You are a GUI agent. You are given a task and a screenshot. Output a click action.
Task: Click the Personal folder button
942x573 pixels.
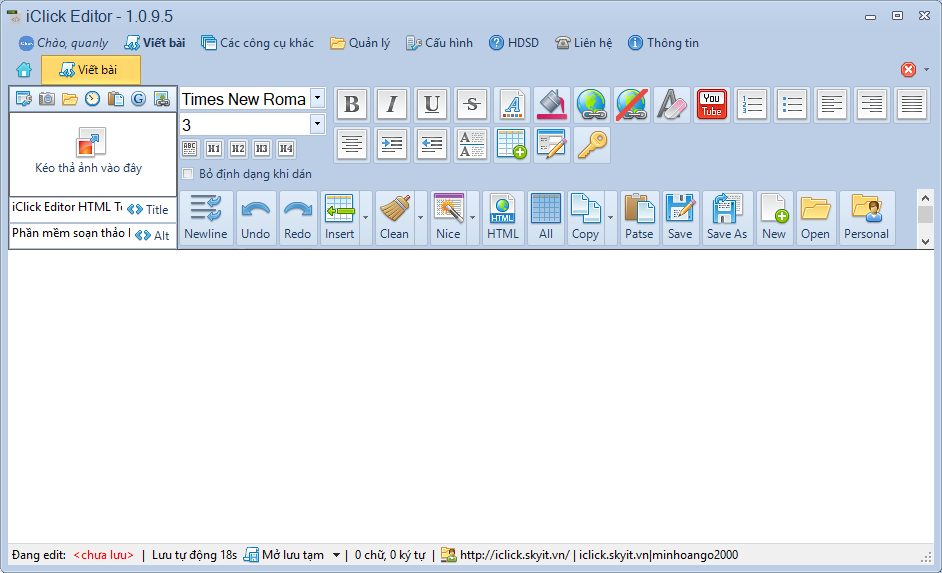866,217
